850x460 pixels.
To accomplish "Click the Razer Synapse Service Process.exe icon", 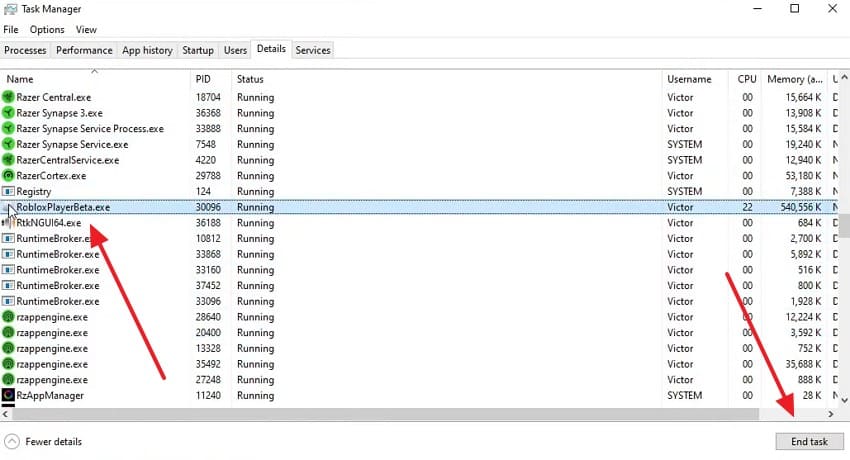I will [x=8, y=129].
